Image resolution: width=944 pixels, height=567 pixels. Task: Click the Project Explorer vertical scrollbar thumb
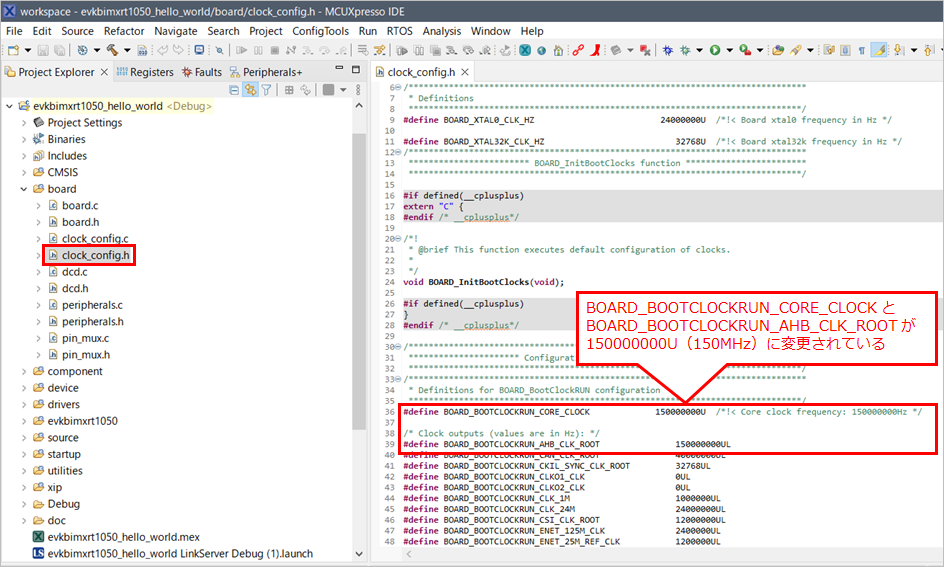359,281
